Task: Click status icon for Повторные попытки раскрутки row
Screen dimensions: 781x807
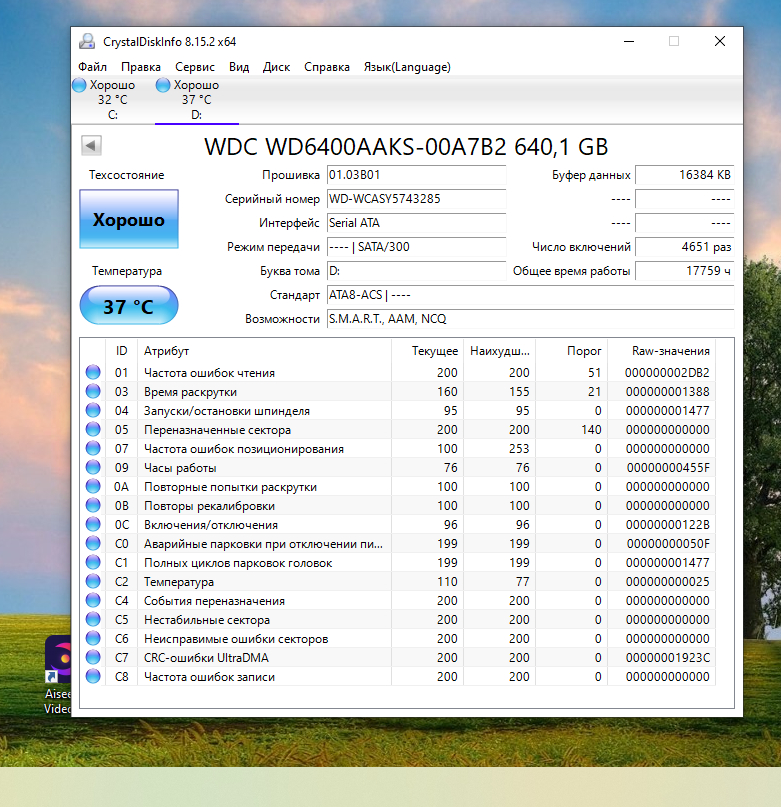Action: (93, 486)
